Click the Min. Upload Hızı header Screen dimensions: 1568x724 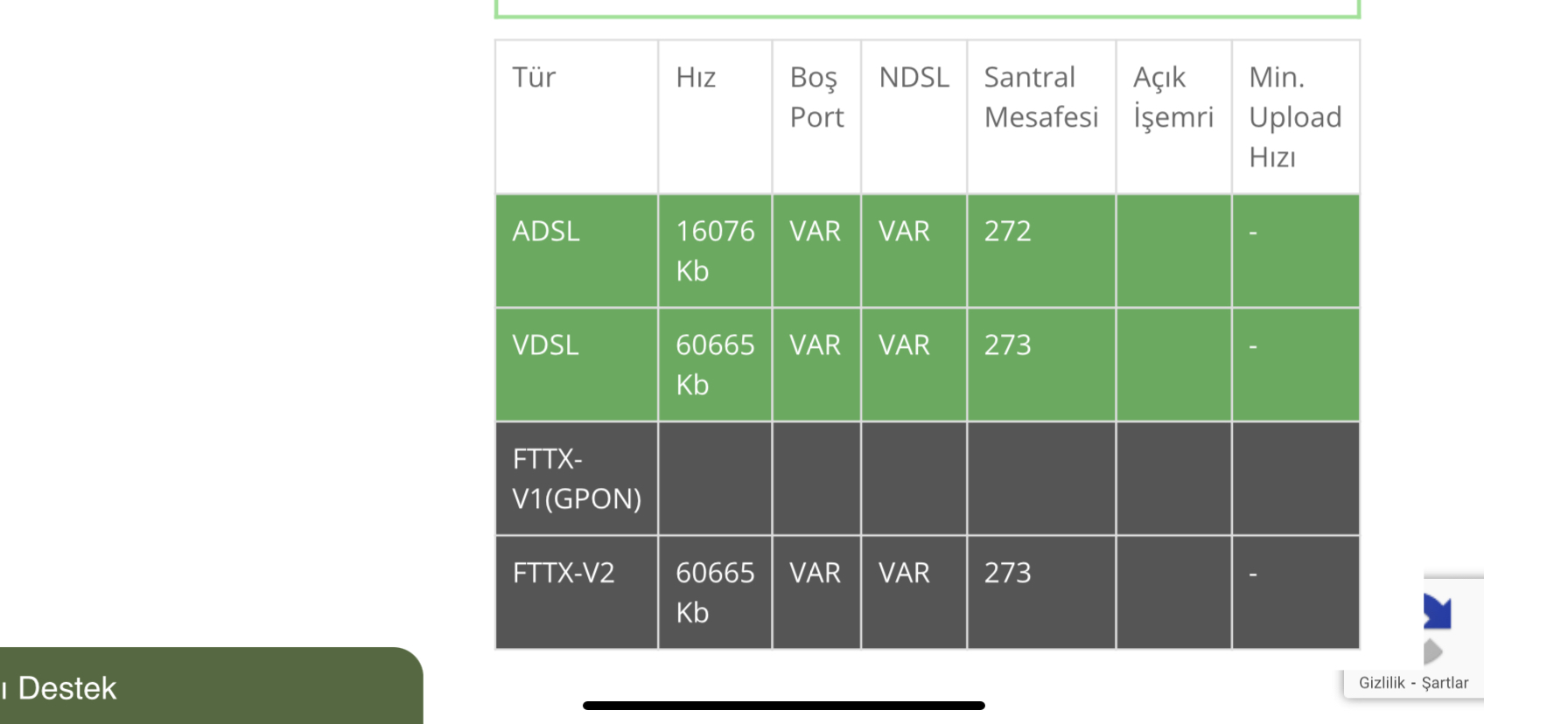[x=1295, y=117]
